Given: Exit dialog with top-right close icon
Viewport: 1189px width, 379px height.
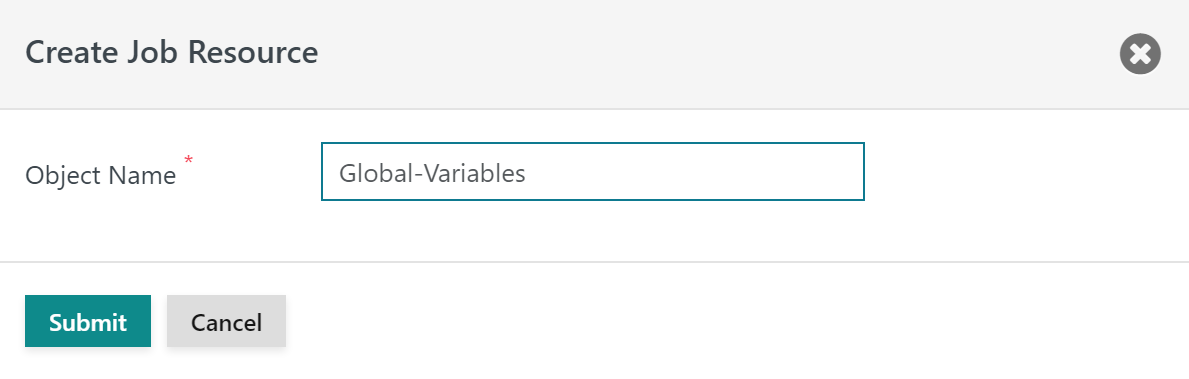Looking at the screenshot, I should pyautogui.click(x=1140, y=54).
